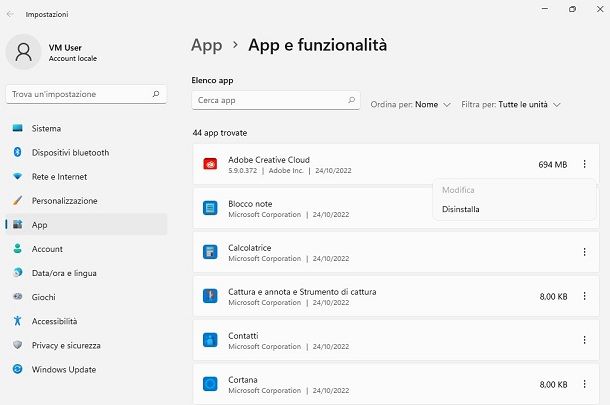610x405 pixels.
Task: Click Cattura e annota e Strumento di cattura
Action: click(x=302, y=291)
